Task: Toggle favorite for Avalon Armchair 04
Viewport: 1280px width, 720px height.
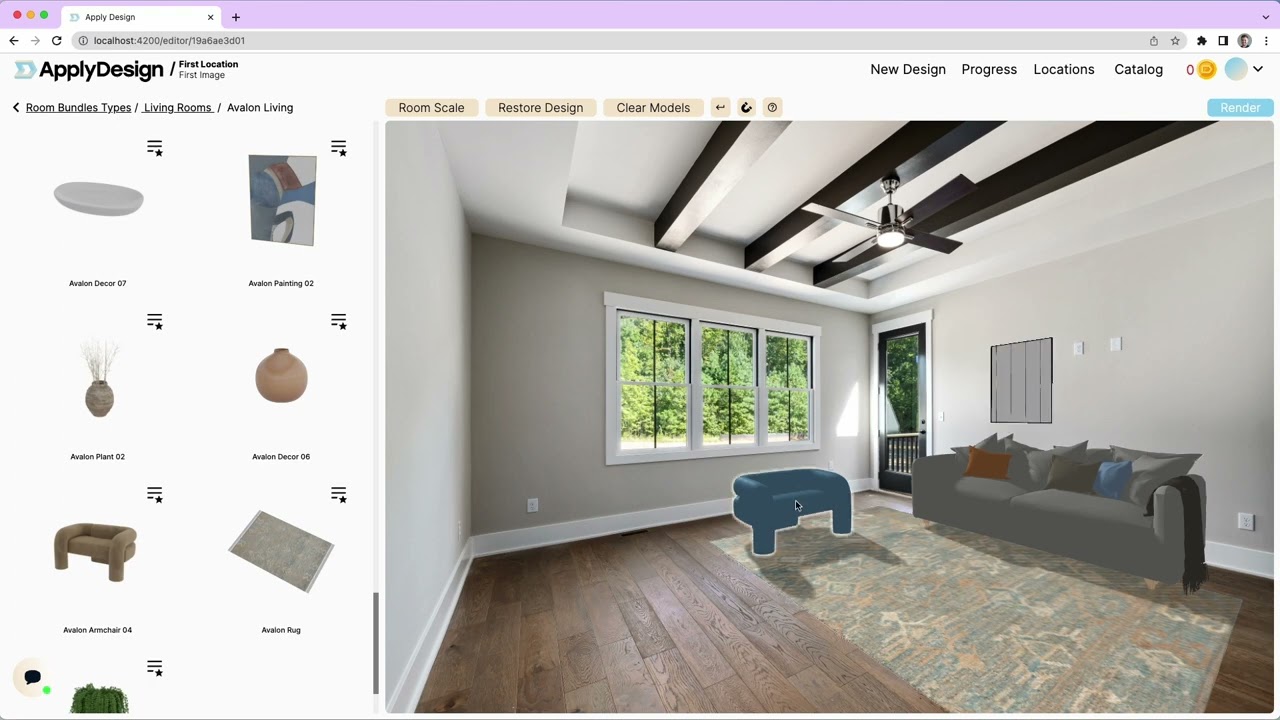Action: (x=155, y=495)
